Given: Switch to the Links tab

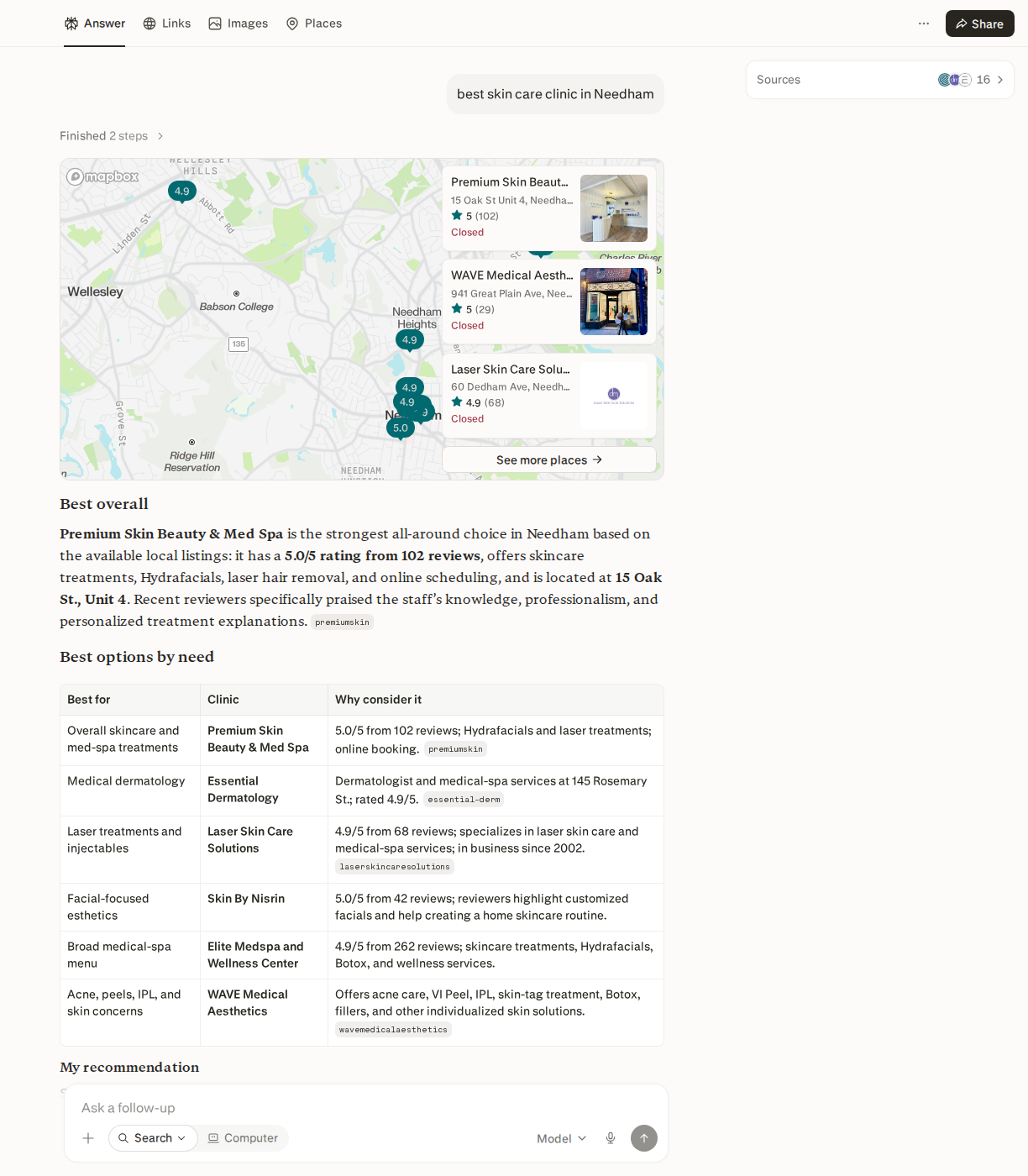Looking at the screenshot, I should coord(167,24).
